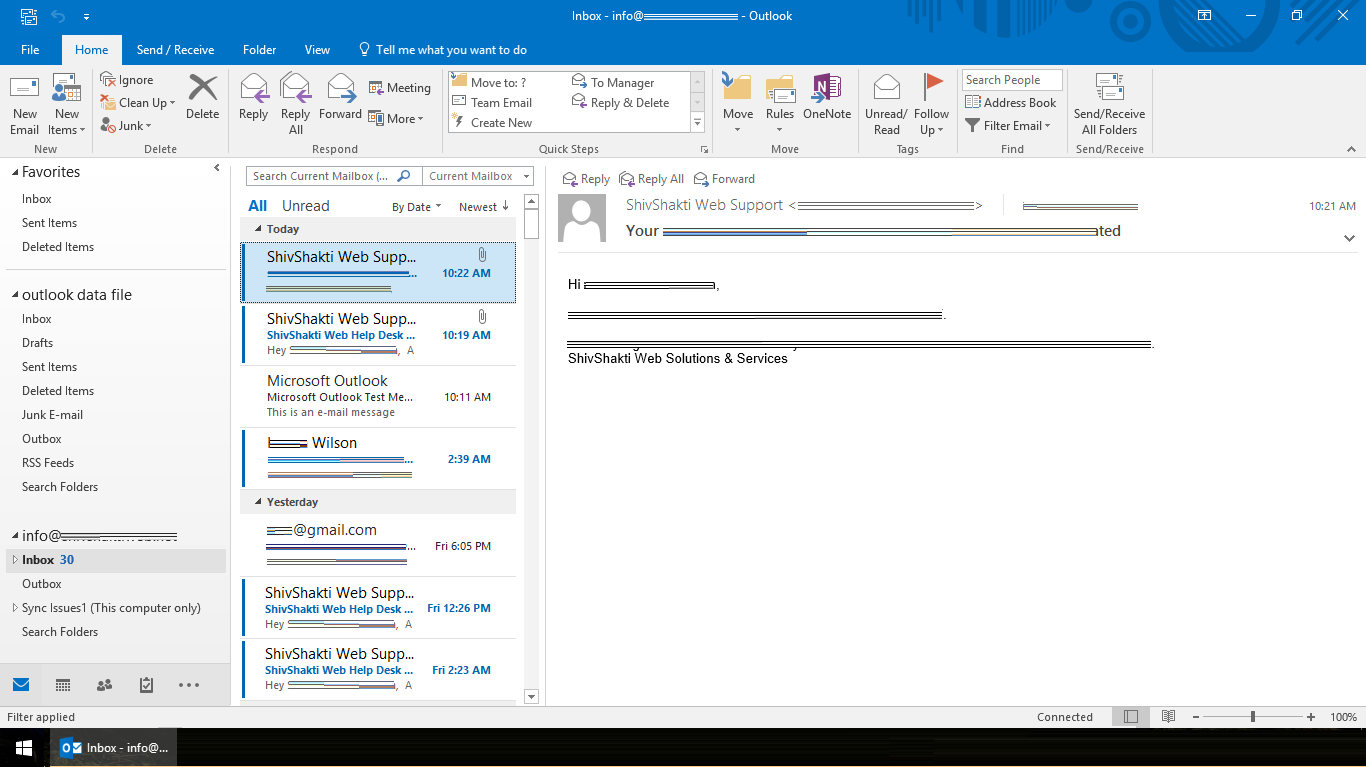1366x767 pixels.
Task: Delete the selected message
Action: pyautogui.click(x=202, y=97)
